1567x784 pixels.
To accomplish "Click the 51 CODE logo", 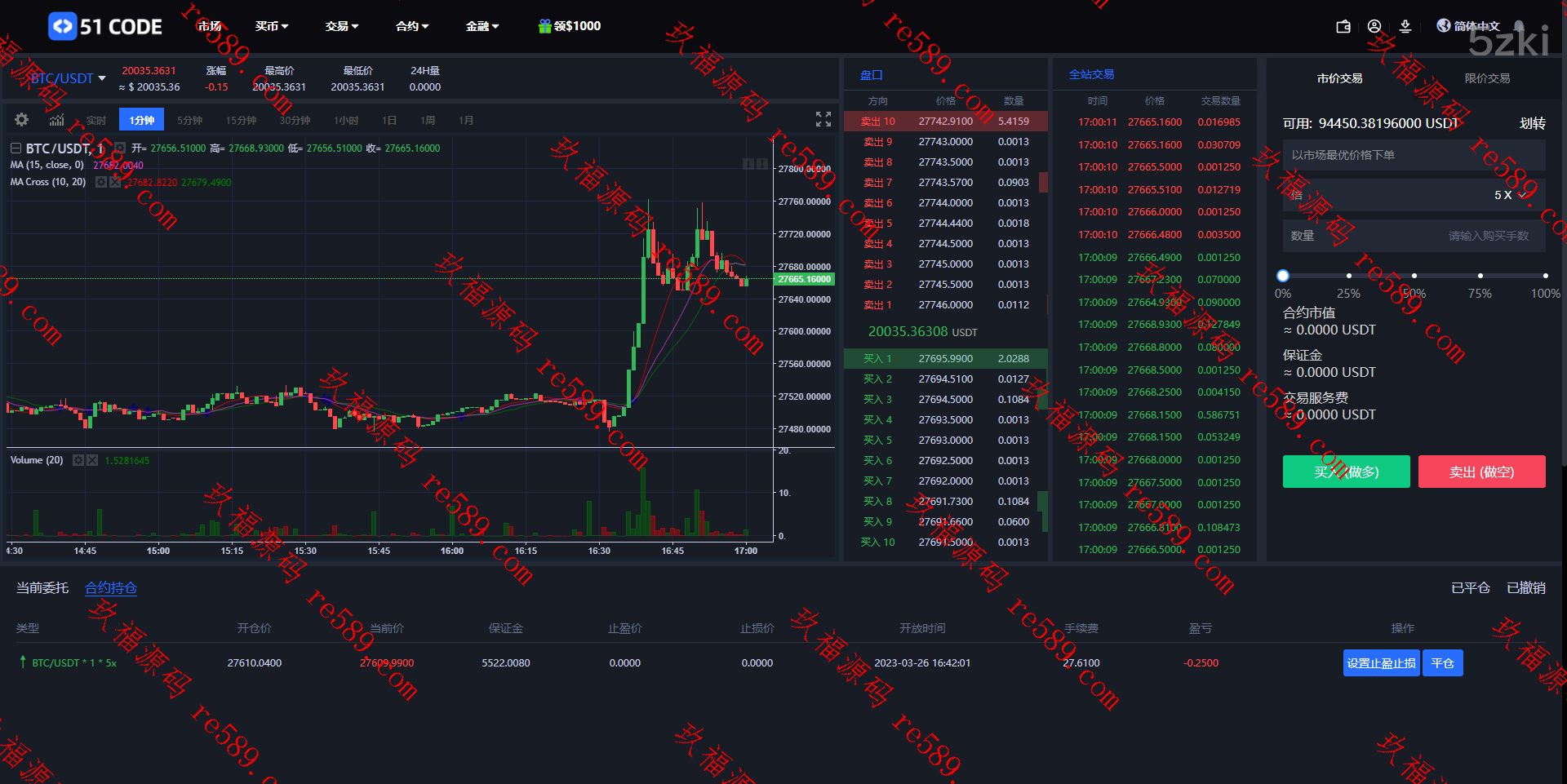I will pos(105,27).
